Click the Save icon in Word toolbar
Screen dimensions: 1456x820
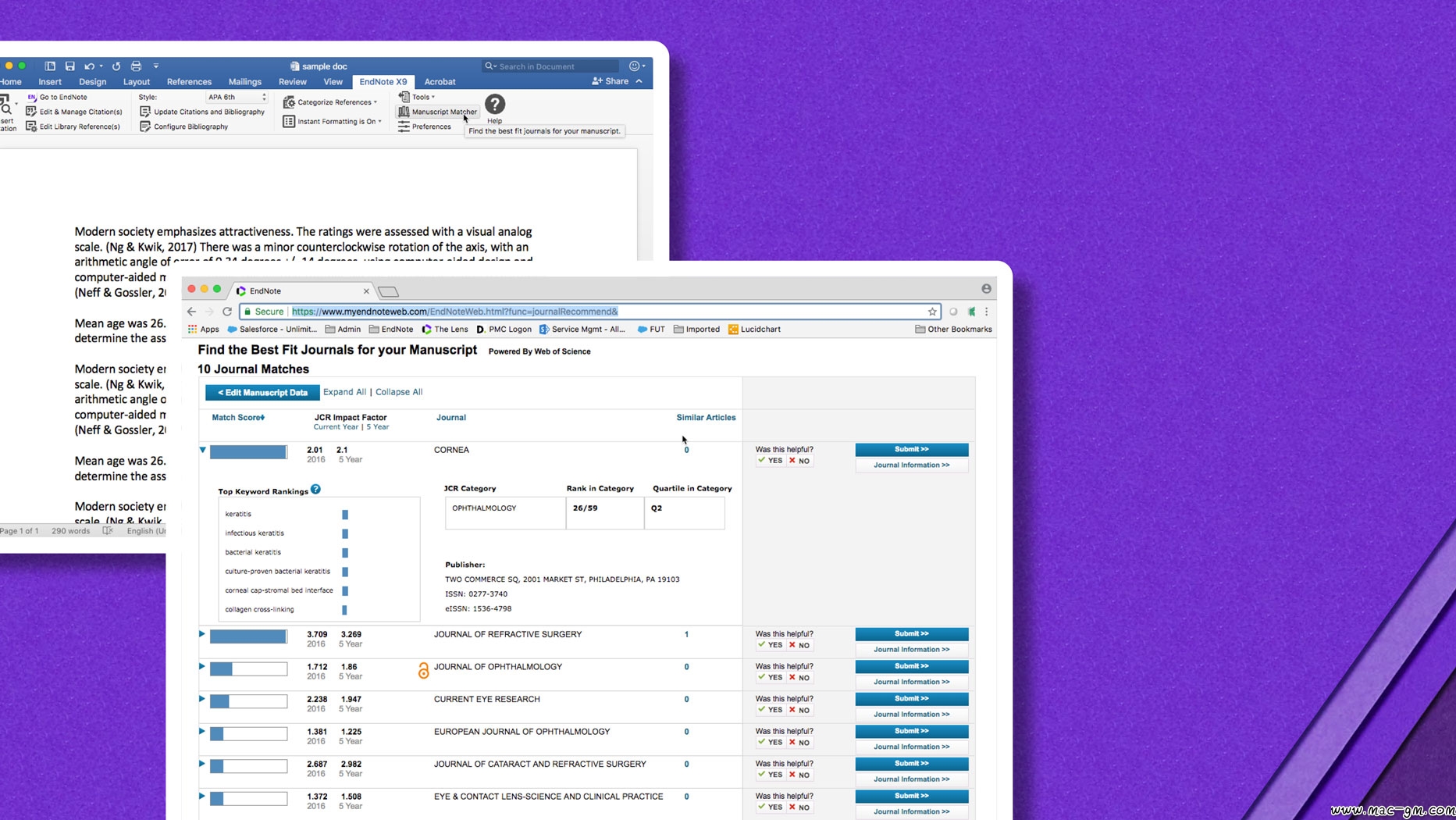[x=70, y=66]
